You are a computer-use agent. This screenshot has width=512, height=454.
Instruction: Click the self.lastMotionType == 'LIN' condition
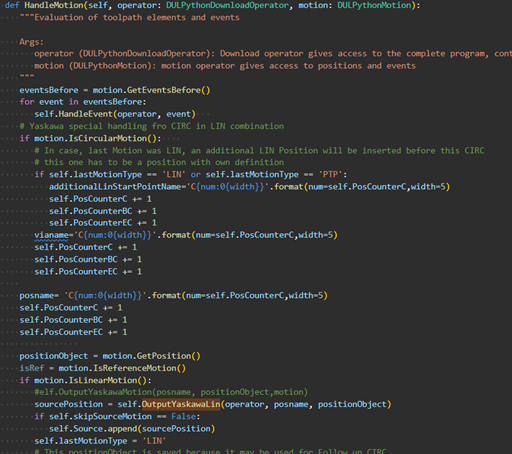click(x=117, y=175)
